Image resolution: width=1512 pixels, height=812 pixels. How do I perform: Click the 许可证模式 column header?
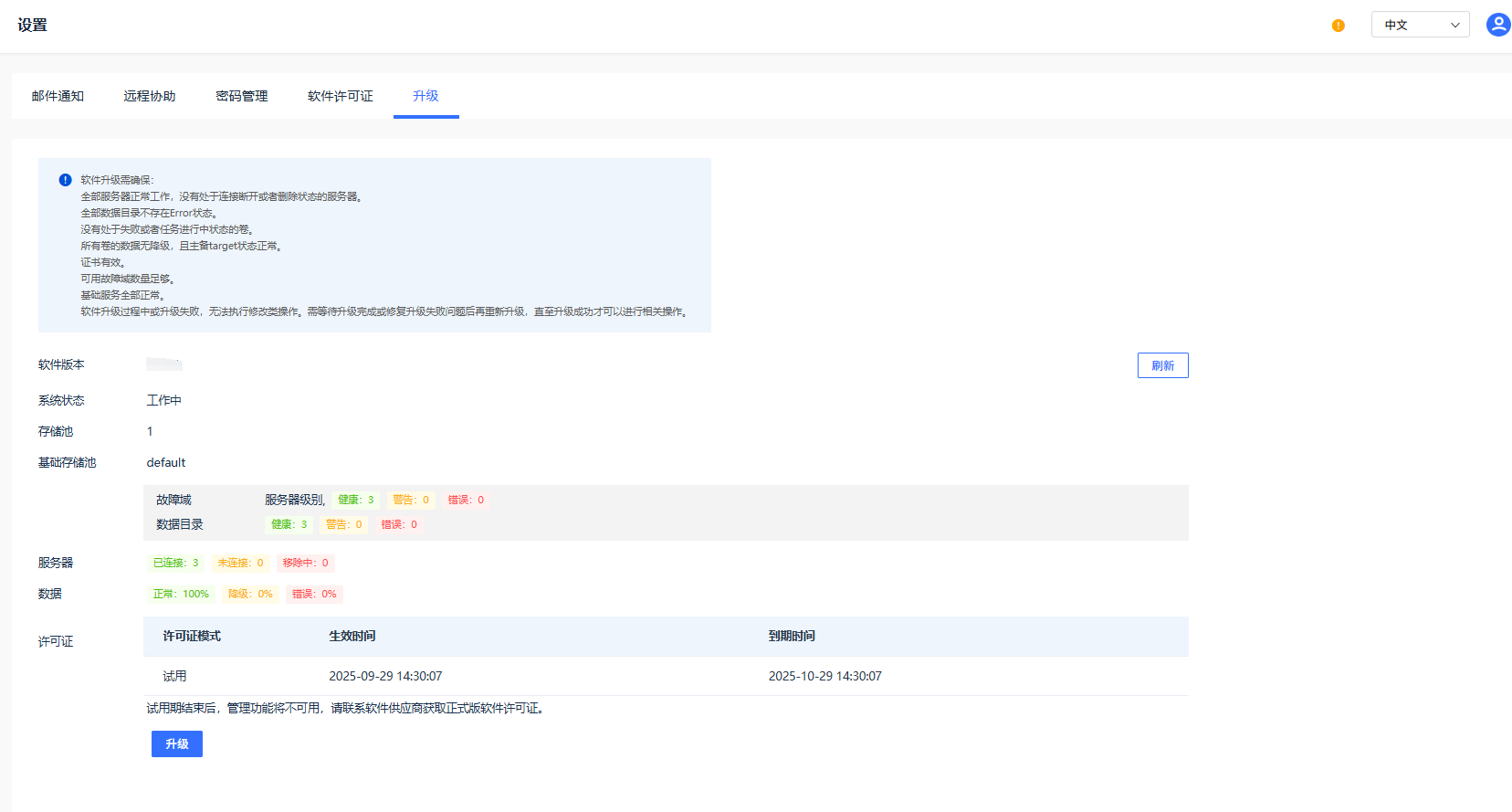[192, 636]
